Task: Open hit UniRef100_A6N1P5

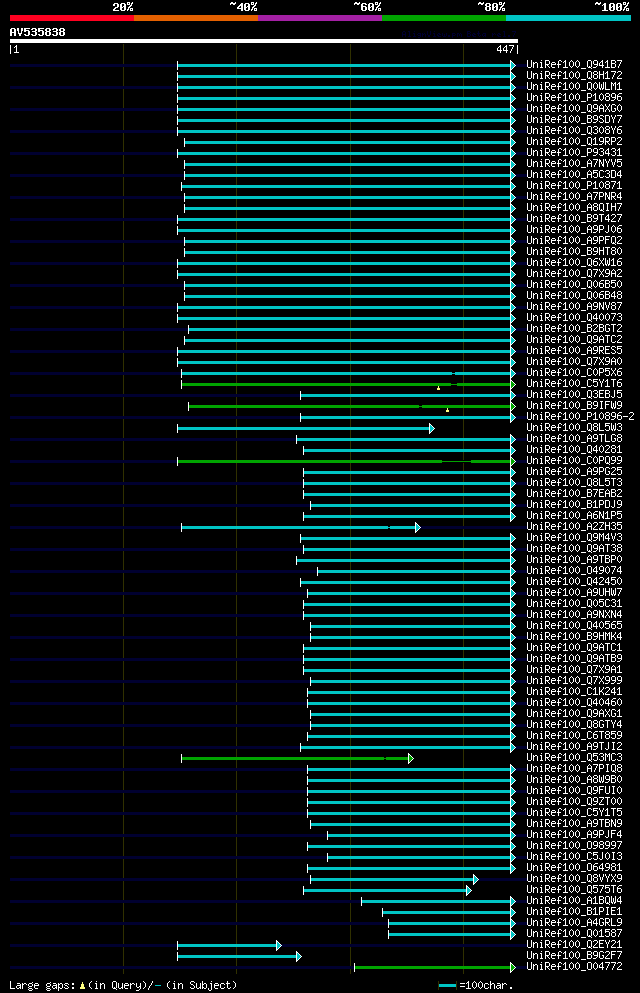Action: (x=574, y=516)
